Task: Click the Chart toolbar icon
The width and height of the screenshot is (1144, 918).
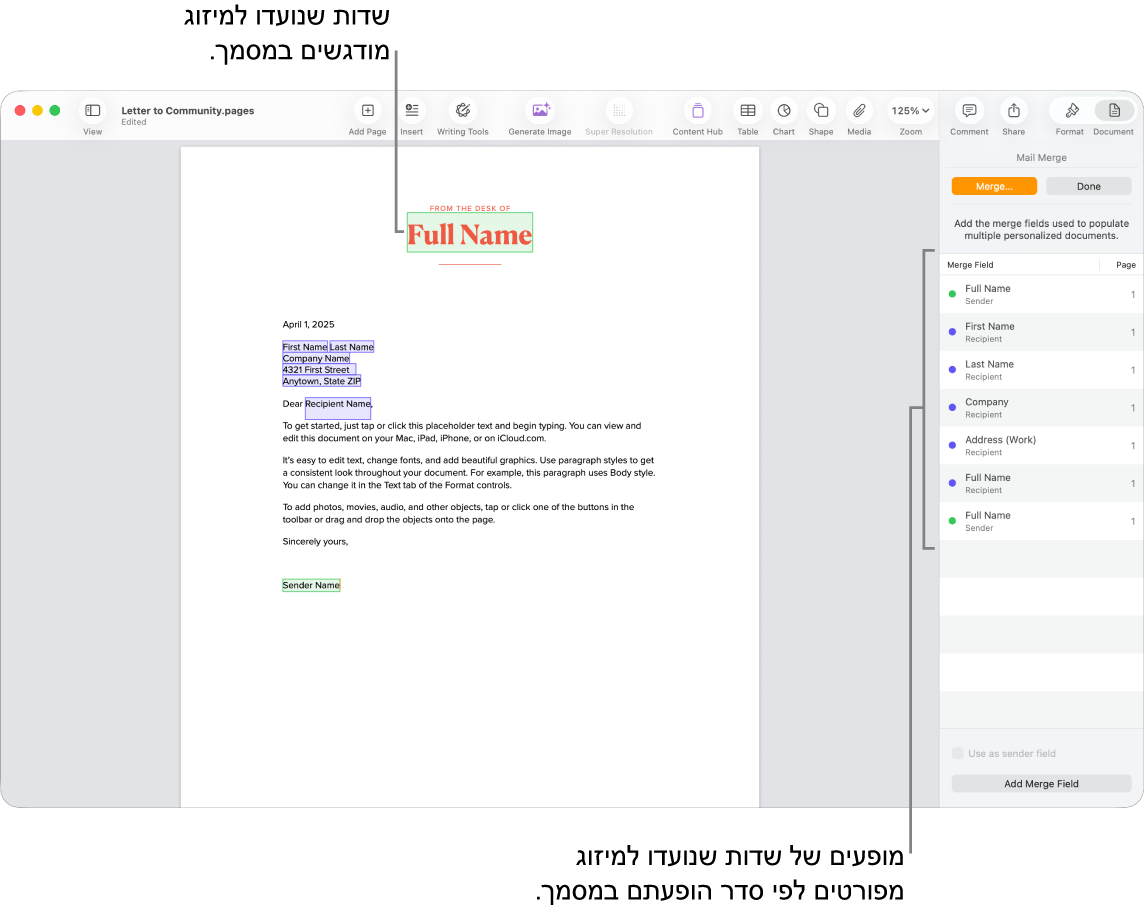Action: coord(784,111)
